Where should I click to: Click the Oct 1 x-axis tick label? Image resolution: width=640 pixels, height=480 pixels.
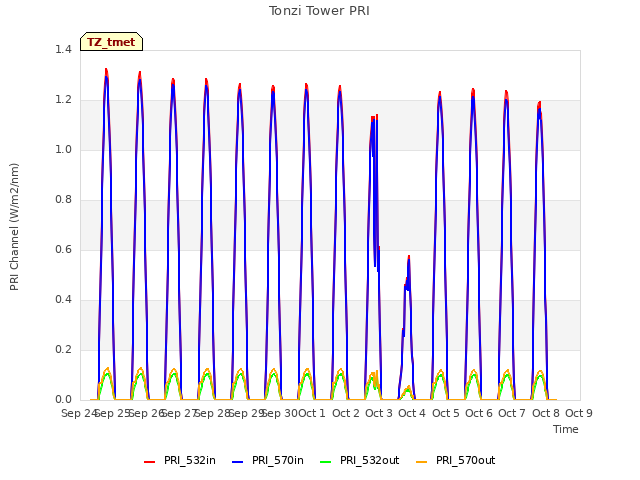pyautogui.click(x=312, y=413)
